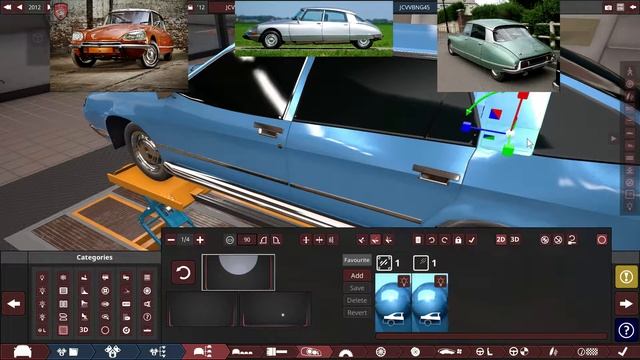Open the arch-shaped fender tab in bottom bar

[x=346, y=352]
